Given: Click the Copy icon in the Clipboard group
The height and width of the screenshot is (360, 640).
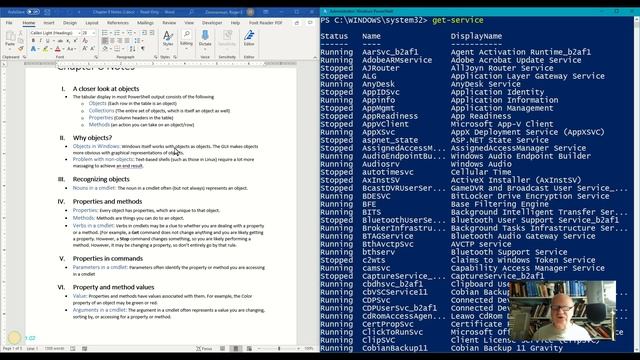Looking at the screenshot, I should [21, 41].
